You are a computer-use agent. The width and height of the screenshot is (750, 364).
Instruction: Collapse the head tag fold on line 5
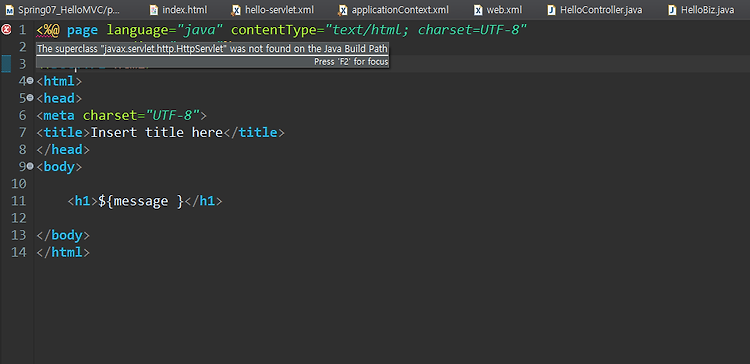[30, 98]
